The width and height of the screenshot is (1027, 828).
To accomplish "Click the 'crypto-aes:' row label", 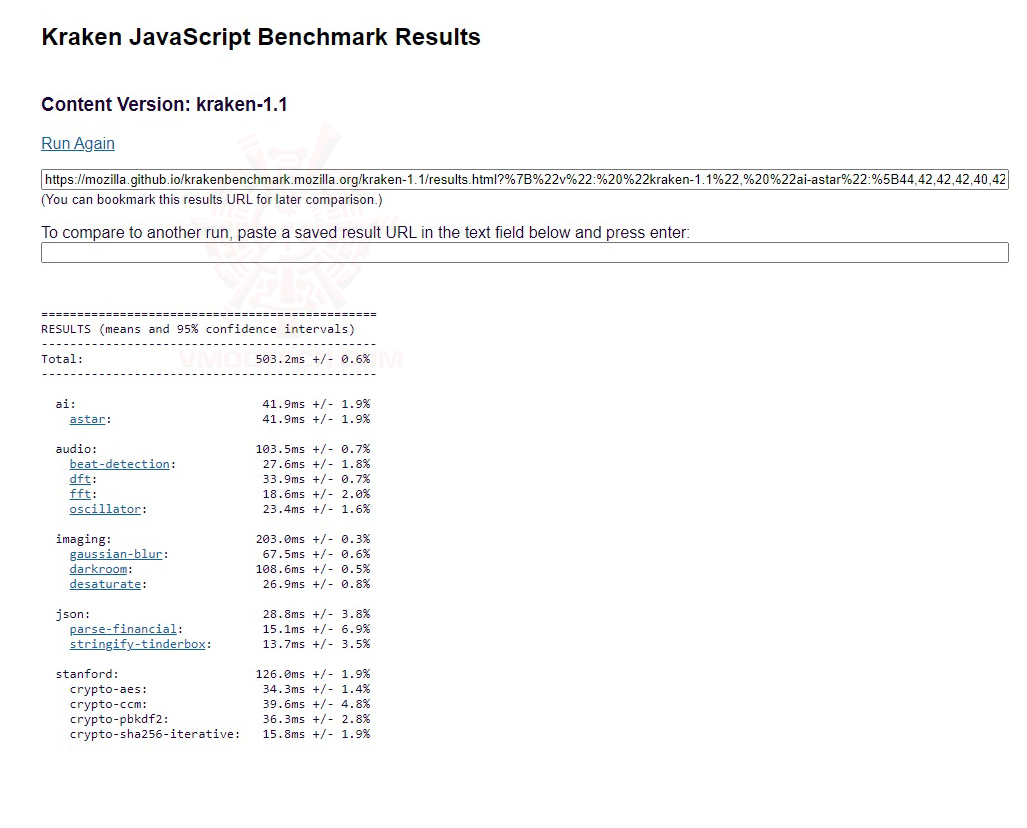I will pos(108,689).
